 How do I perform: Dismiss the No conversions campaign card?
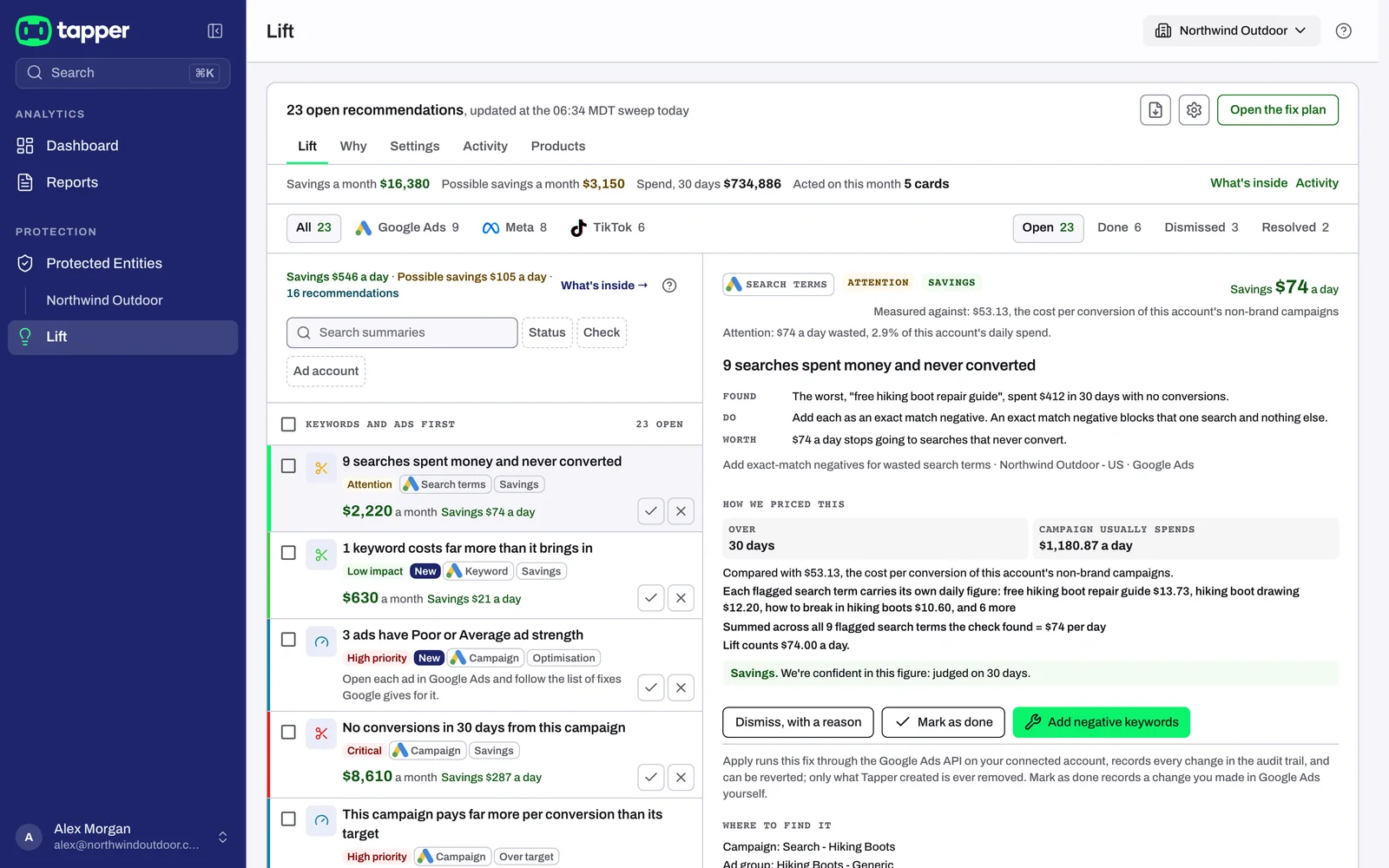click(x=681, y=777)
